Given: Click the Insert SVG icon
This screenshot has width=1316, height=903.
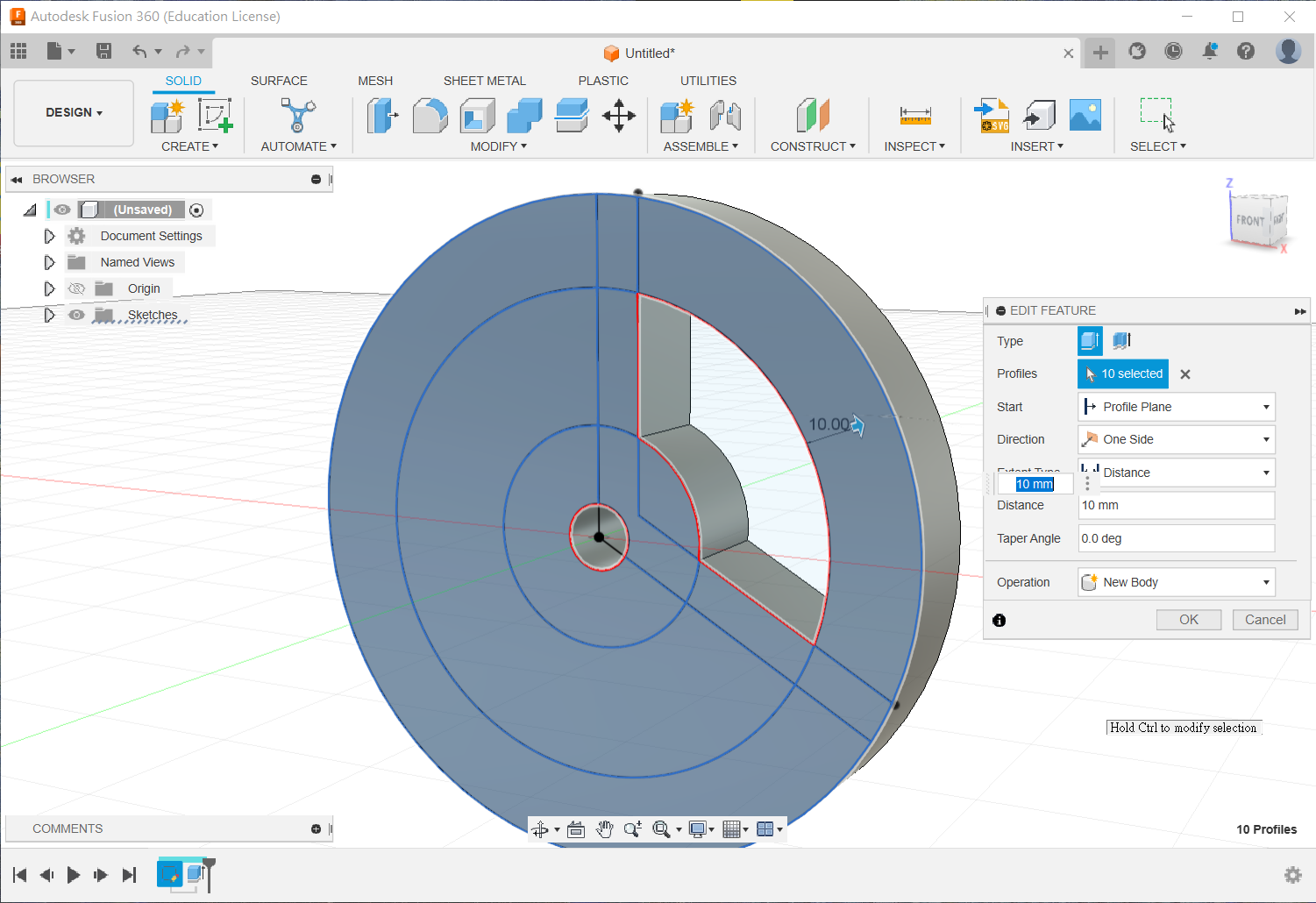Looking at the screenshot, I should [x=992, y=116].
